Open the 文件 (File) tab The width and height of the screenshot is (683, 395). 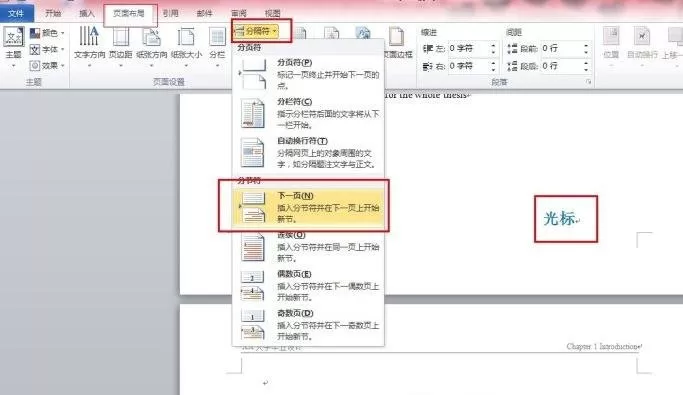click(17, 14)
